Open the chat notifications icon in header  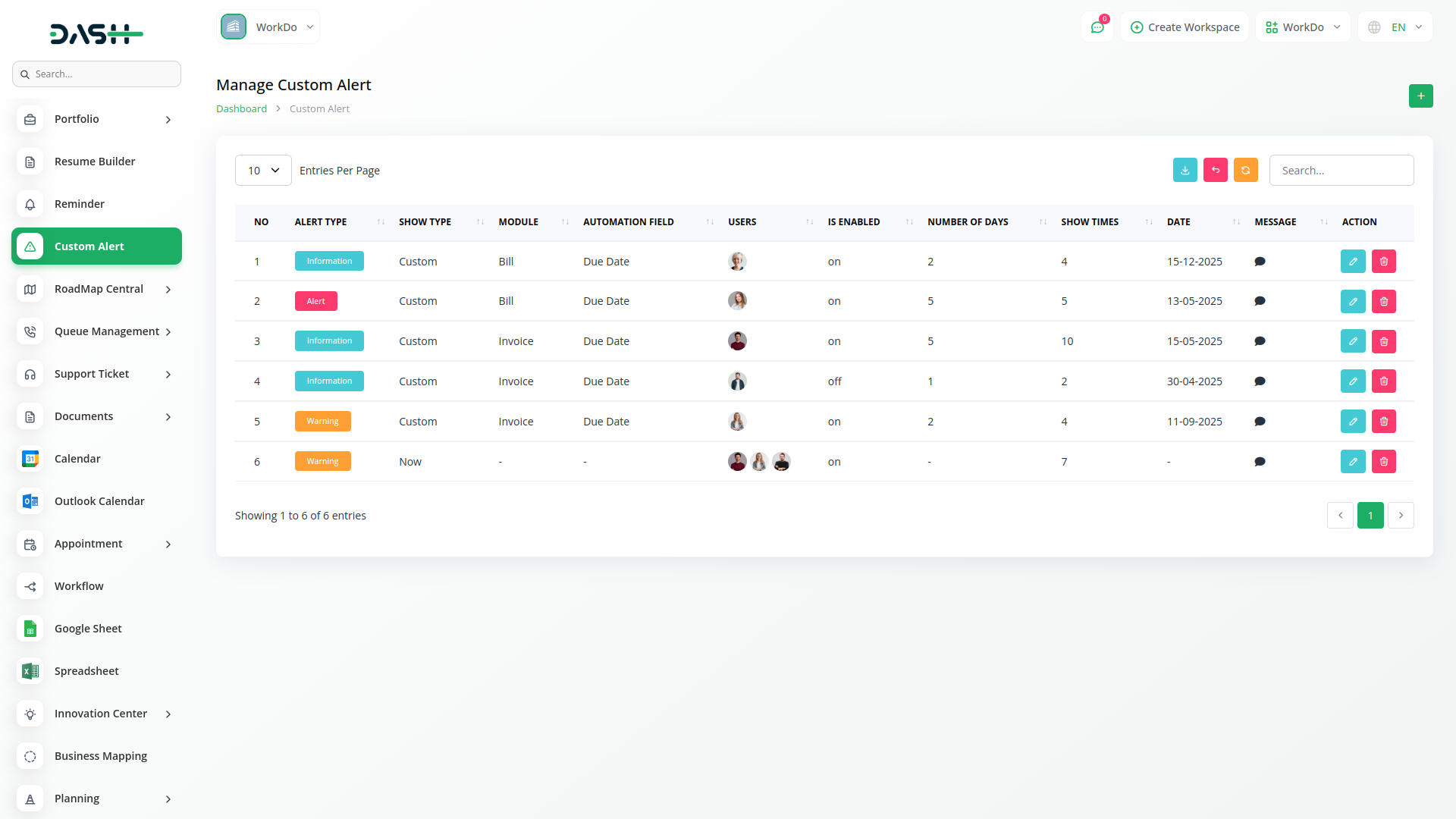[x=1097, y=27]
